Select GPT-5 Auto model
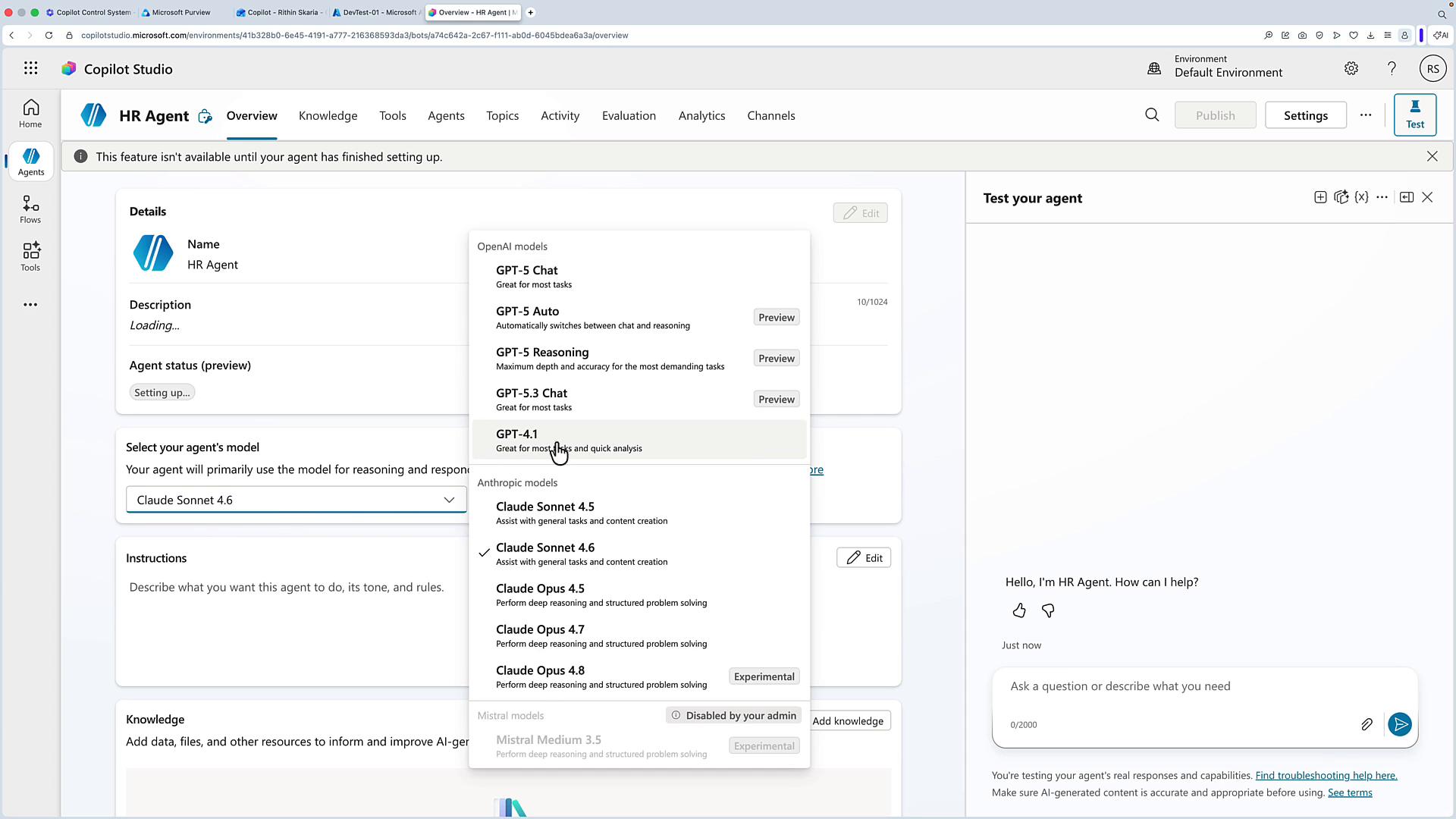This screenshot has height=819, width=1456. 639,318
